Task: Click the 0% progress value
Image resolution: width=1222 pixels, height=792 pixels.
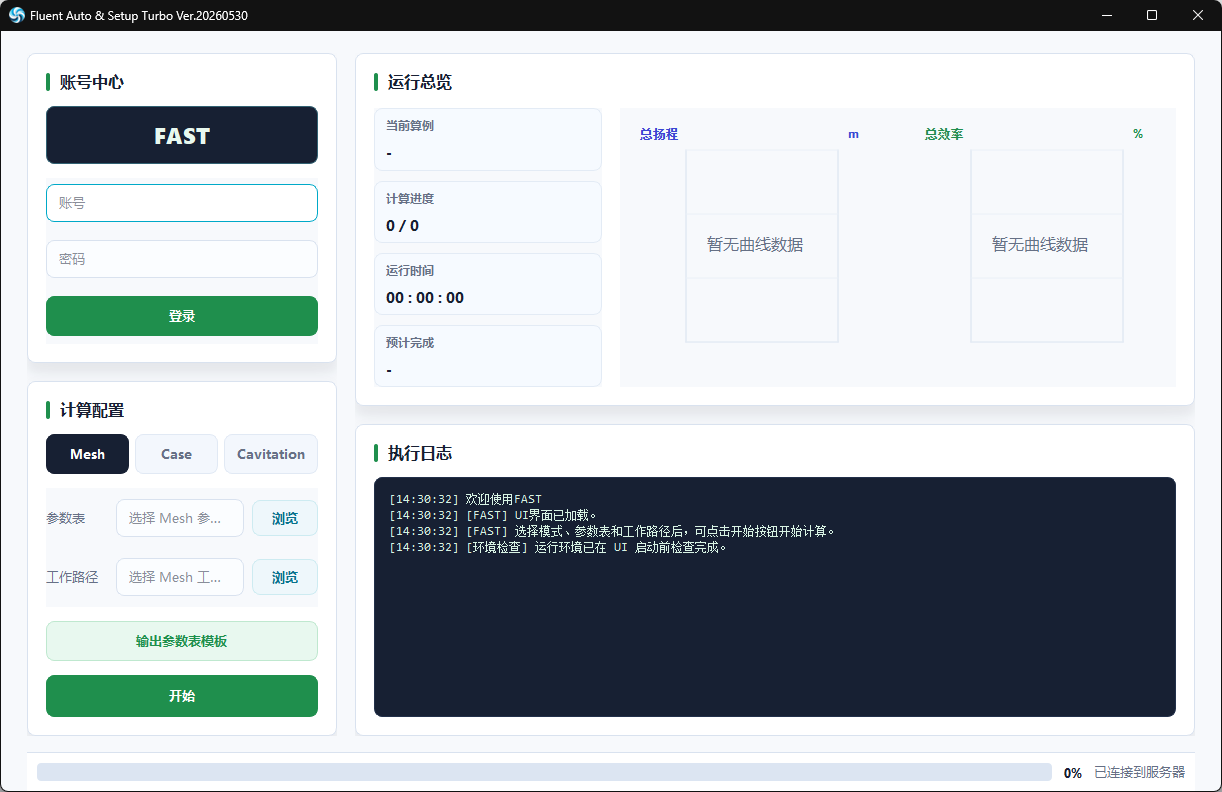Action: [x=1072, y=773]
